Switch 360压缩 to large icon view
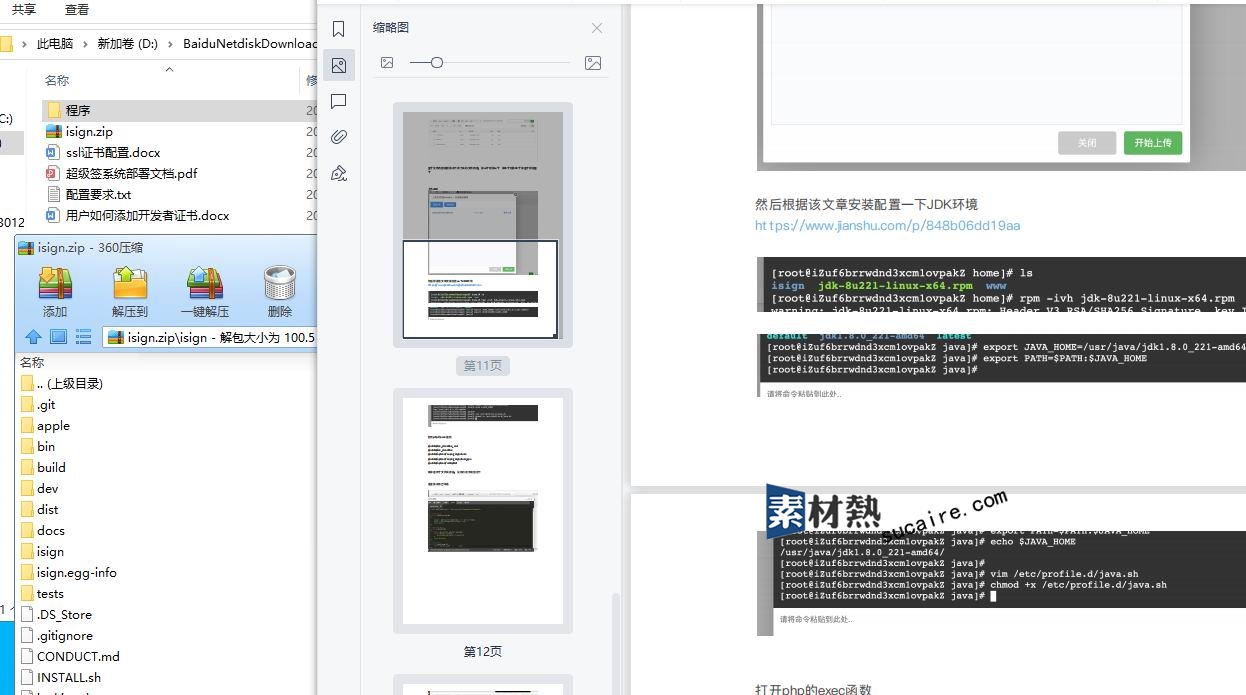The height and width of the screenshot is (695, 1246). [58, 337]
